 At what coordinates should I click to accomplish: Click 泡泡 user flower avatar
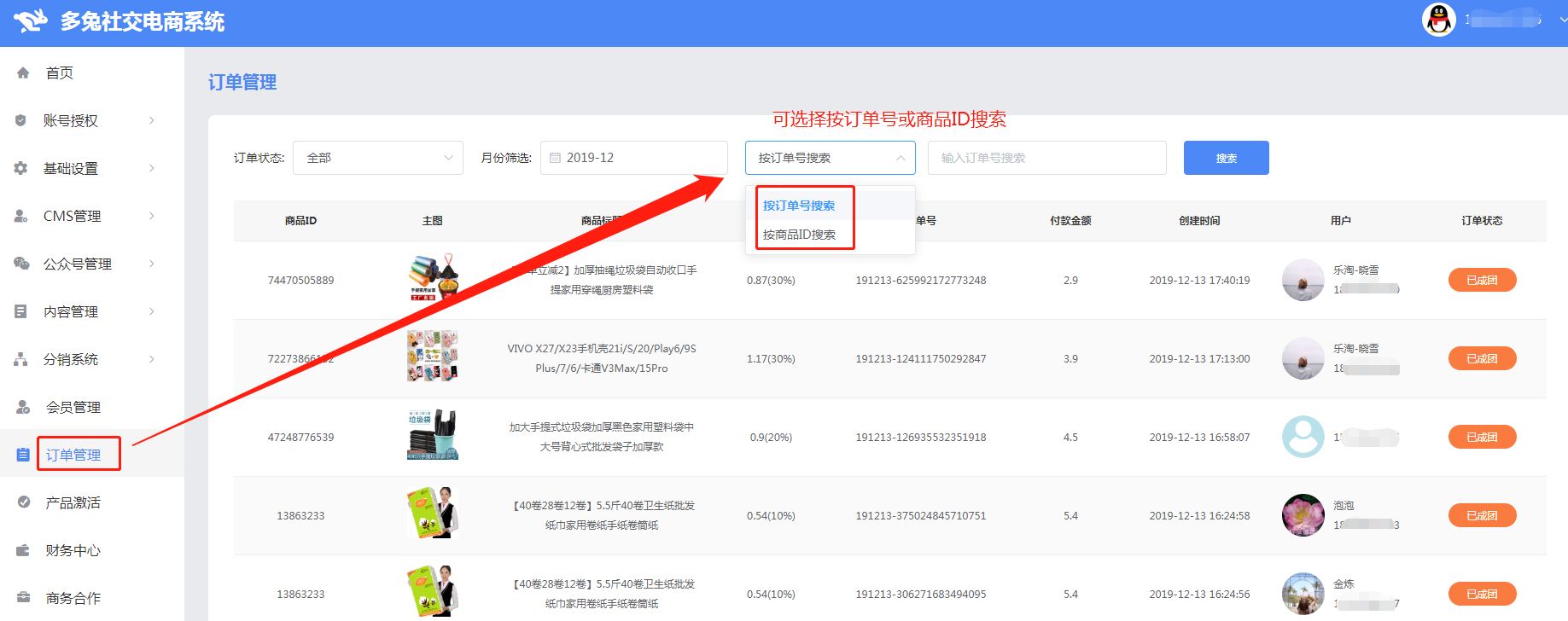1303,515
